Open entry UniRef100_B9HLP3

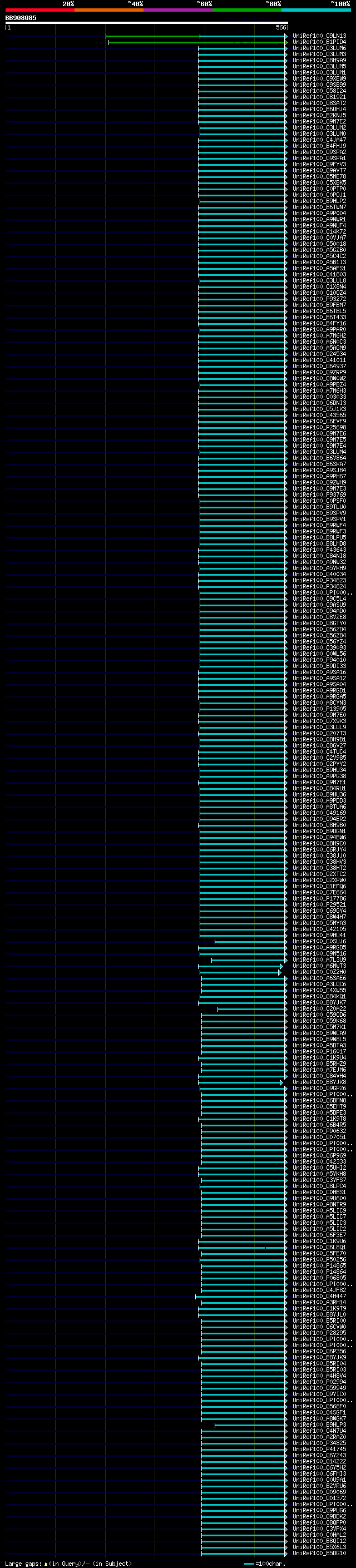click(x=319, y=1424)
